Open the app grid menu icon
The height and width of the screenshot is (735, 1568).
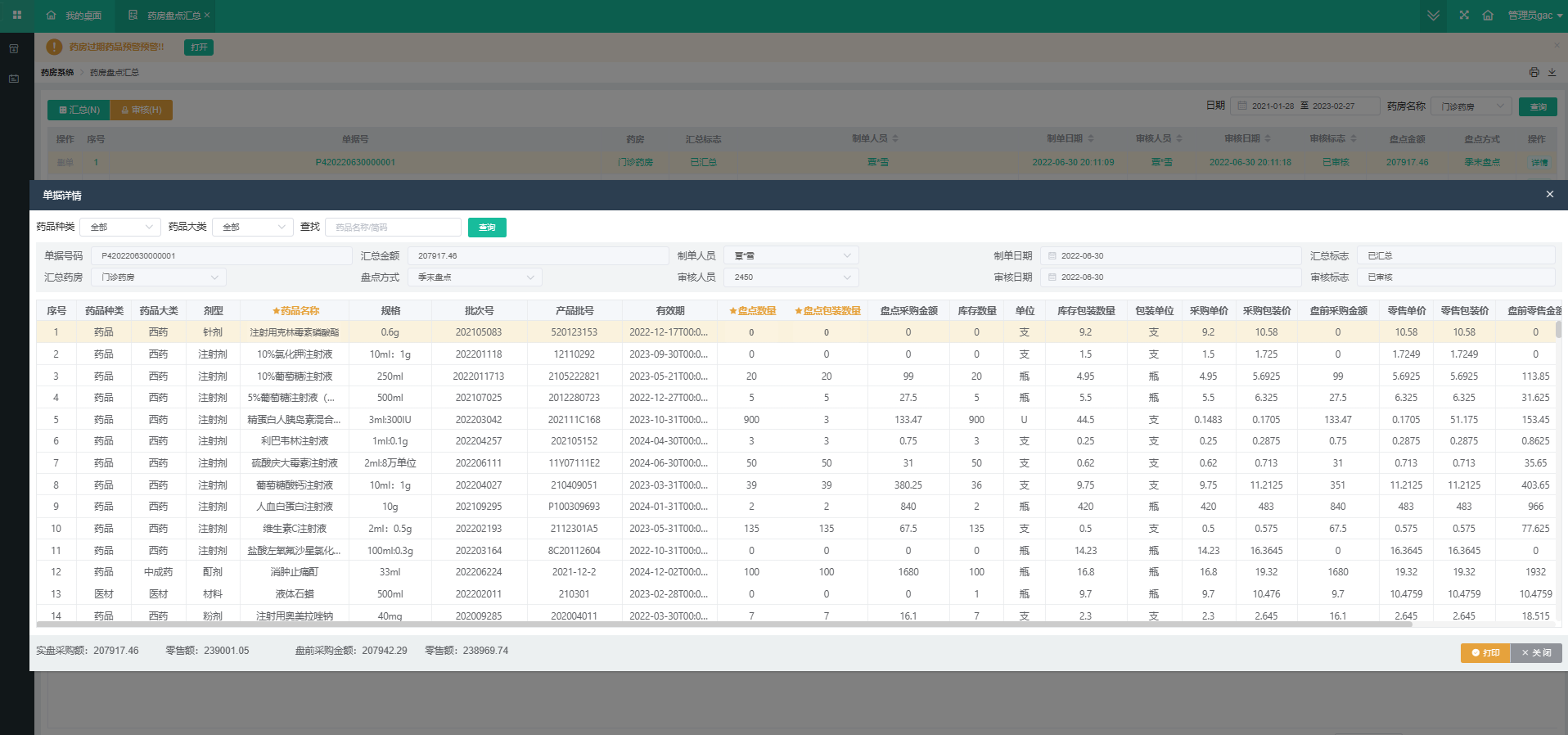(x=16, y=16)
